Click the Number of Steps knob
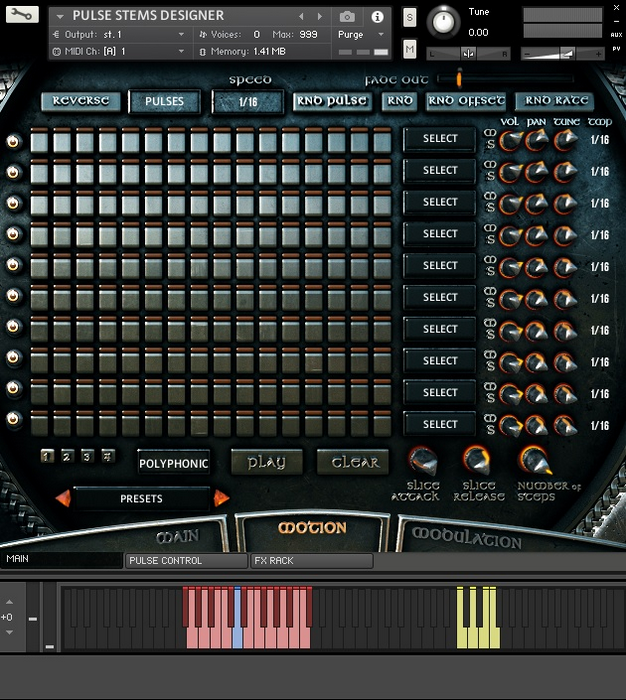The image size is (626, 700). [x=534, y=460]
